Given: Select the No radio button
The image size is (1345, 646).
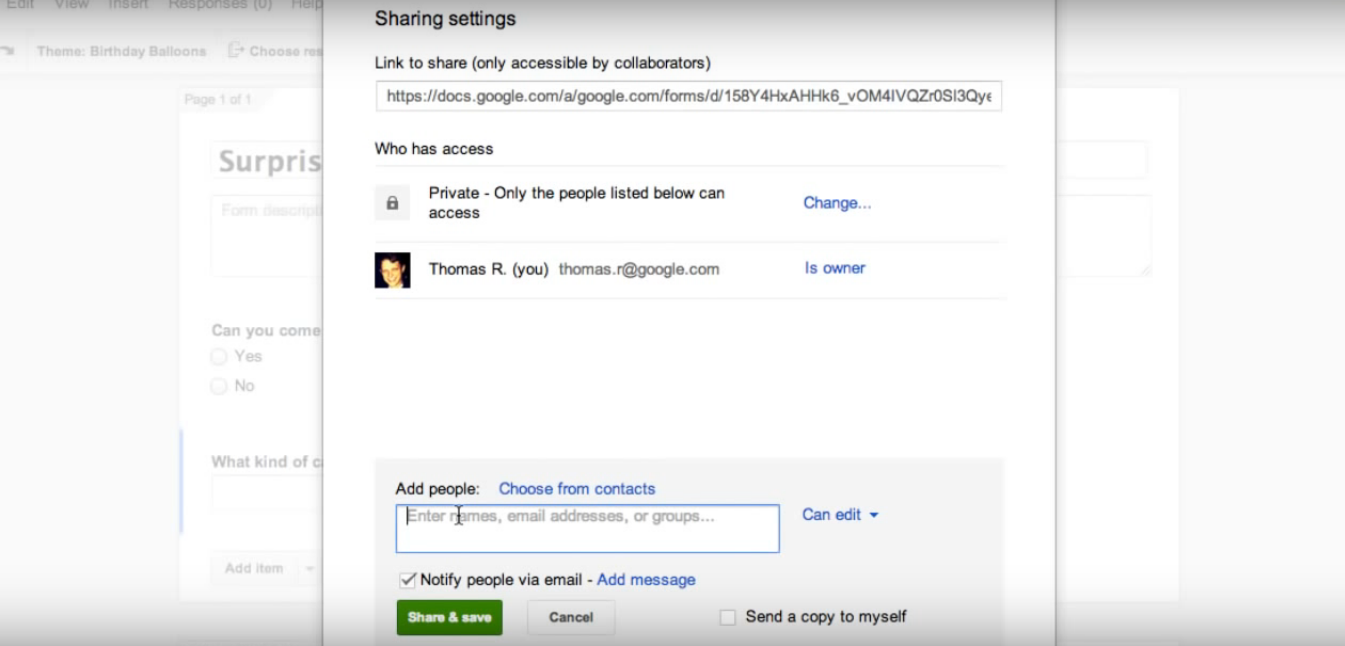Looking at the screenshot, I should (x=218, y=385).
